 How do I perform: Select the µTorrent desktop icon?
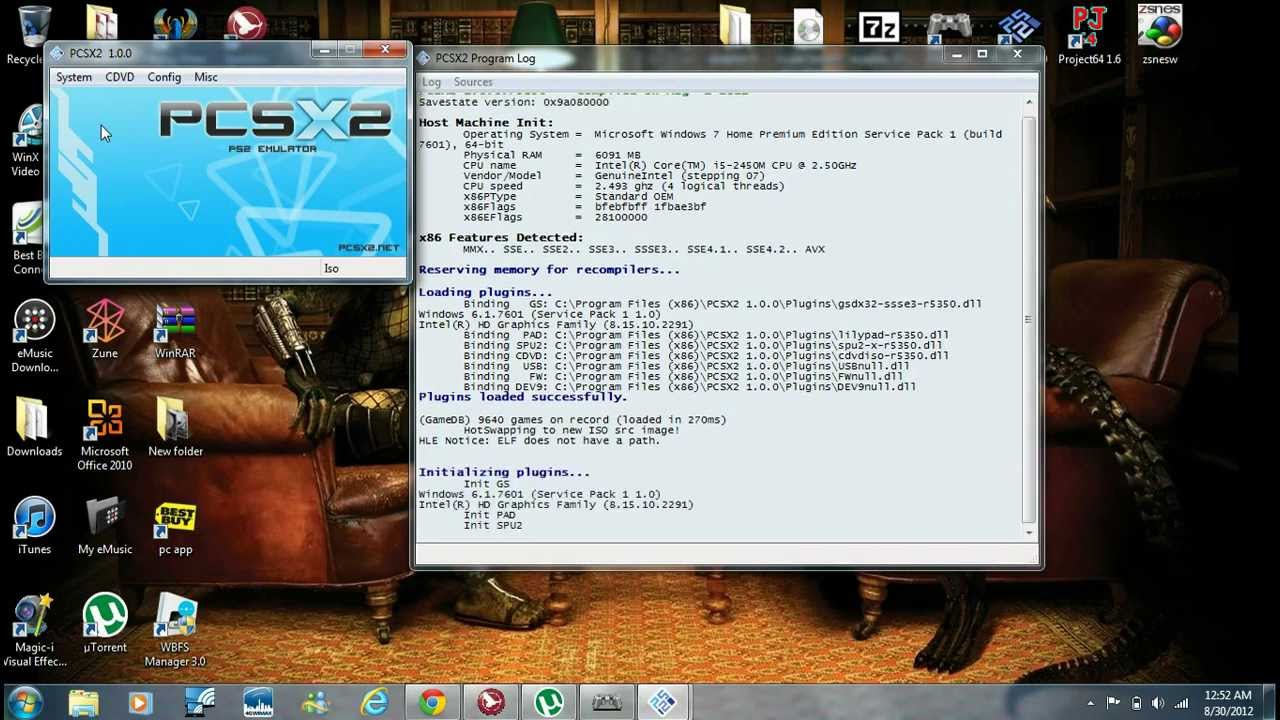[x=105, y=624]
